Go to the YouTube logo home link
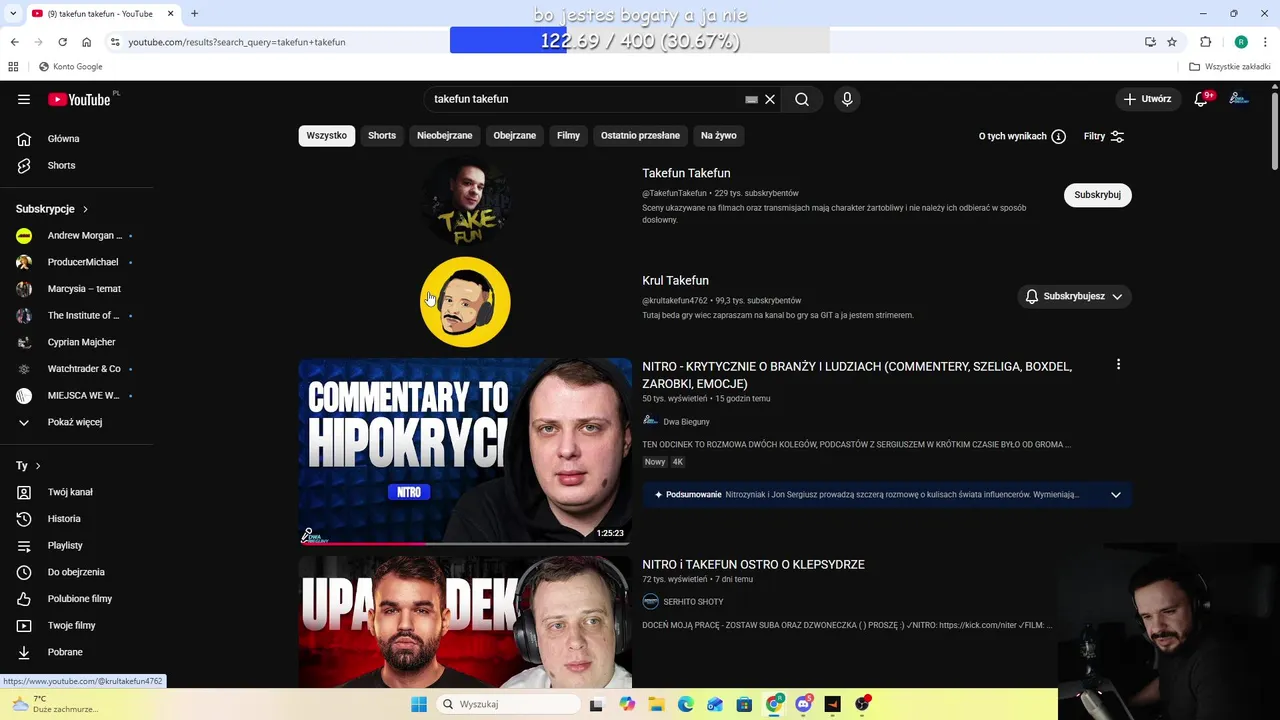This screenshot has height=720, width=1280. click(x=79, y=99)
